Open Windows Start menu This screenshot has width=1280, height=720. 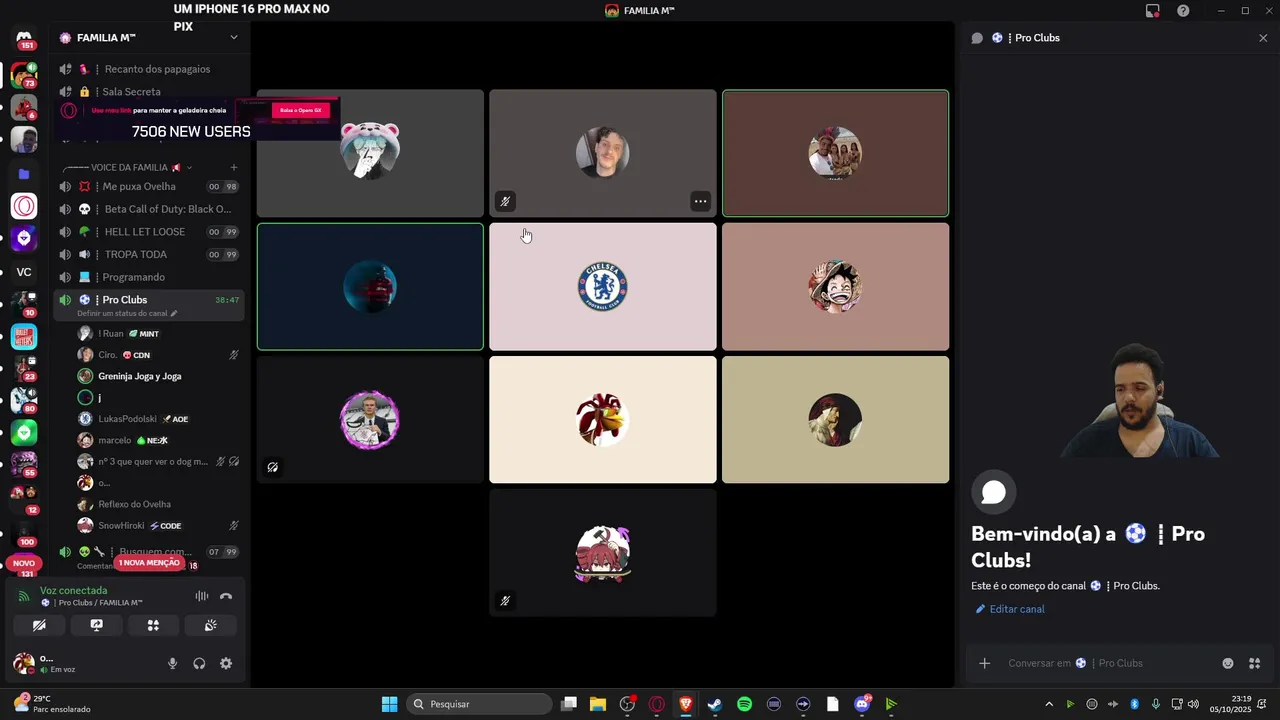[389, 704]
